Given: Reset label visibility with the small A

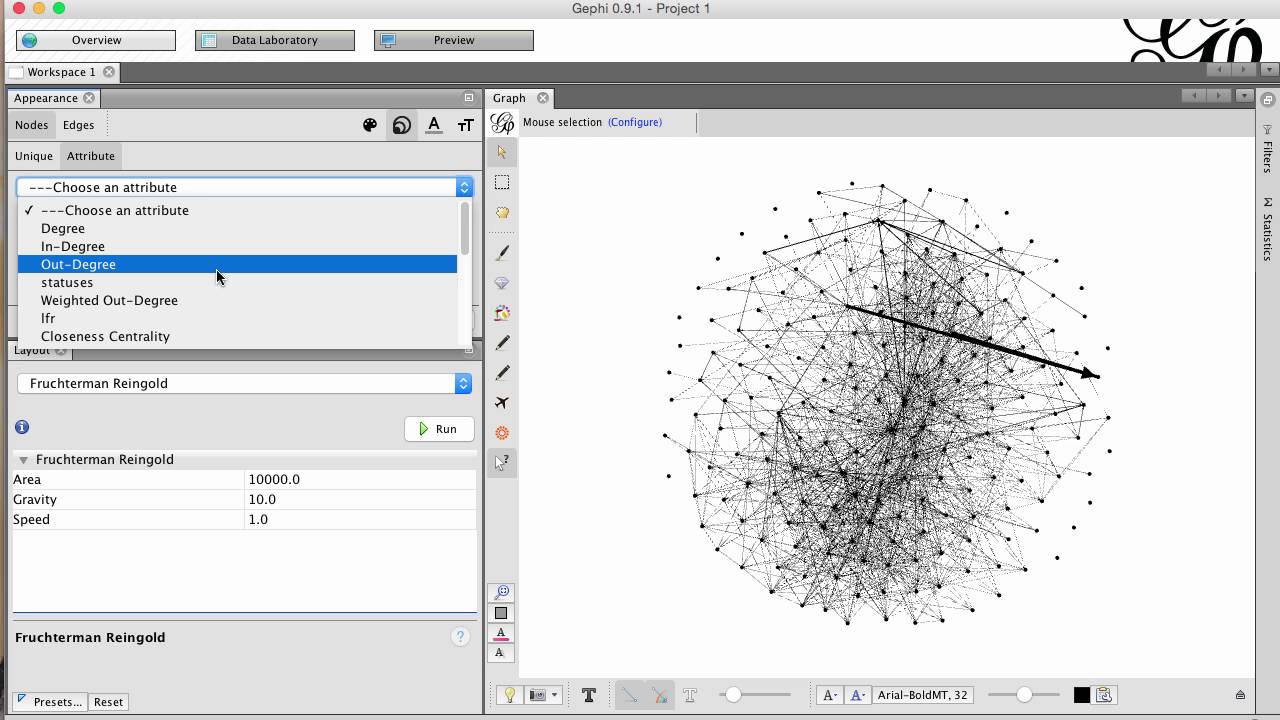Looking at the screenshot, I should [501, 653].
